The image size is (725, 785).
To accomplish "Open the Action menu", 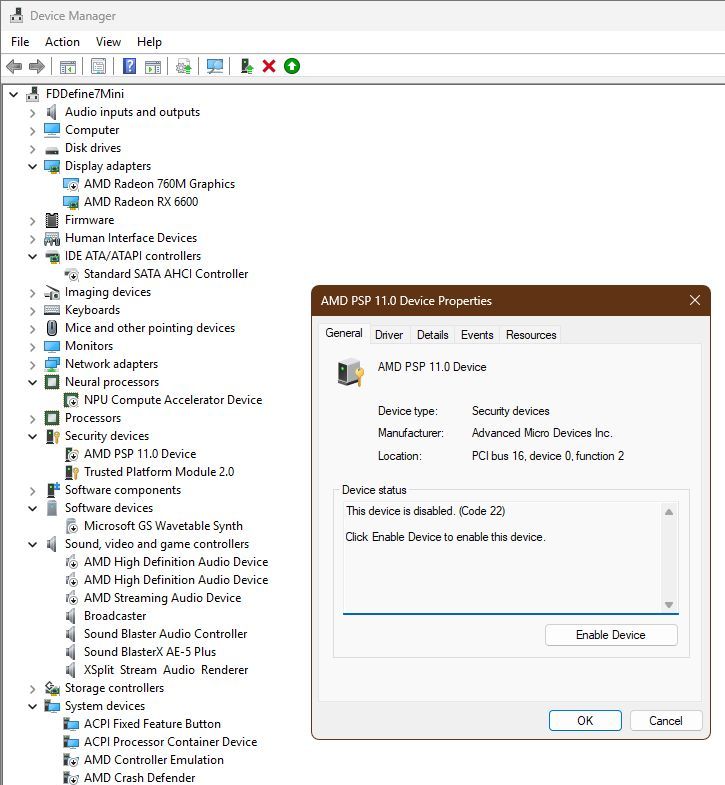I will point(62,42).
